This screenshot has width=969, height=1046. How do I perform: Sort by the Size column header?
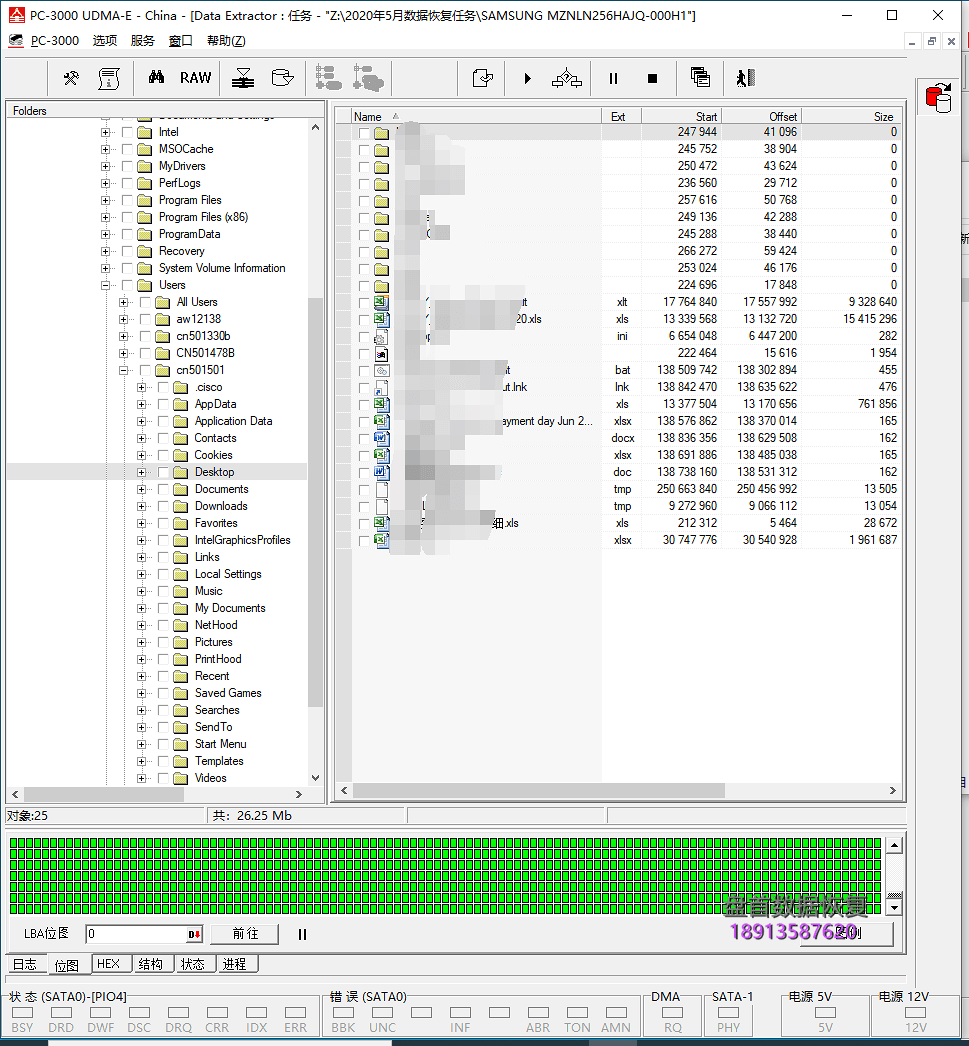click(x=851, y=116)
